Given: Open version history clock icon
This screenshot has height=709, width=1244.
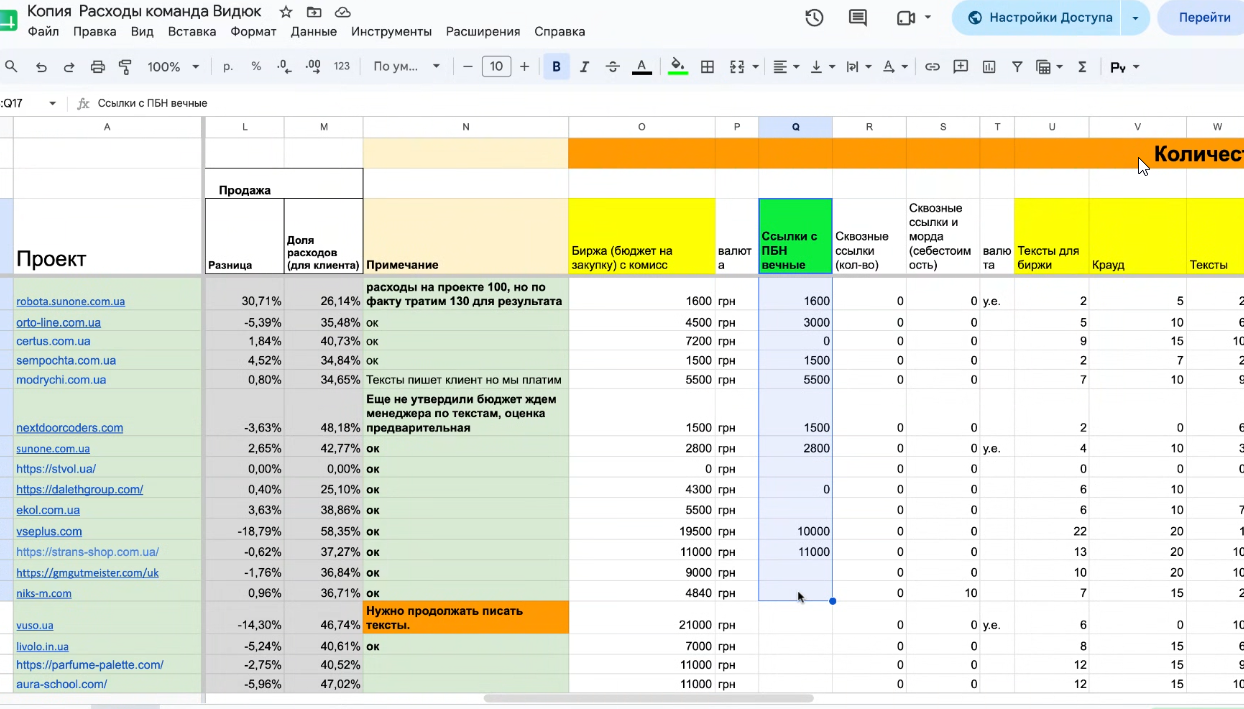Looking at the screenshot, I should click(814, 17).
